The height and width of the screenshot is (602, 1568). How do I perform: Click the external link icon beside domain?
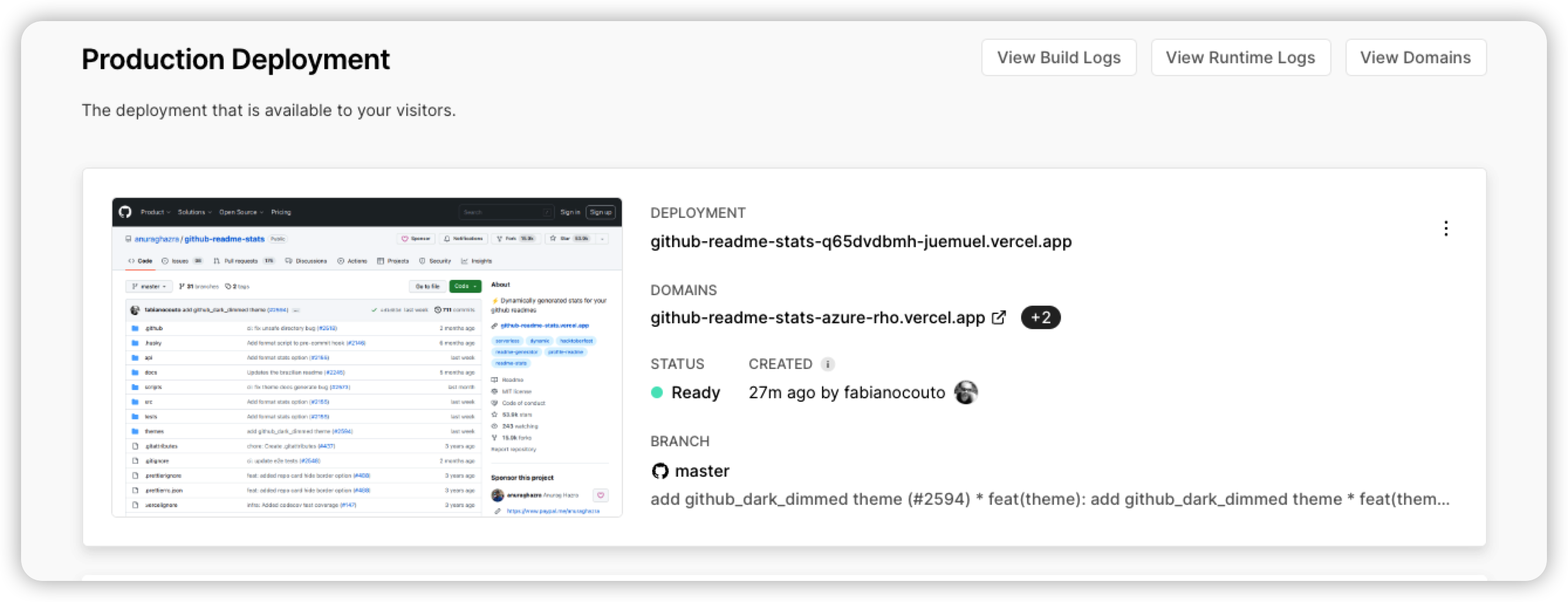[x=999, y=317]
